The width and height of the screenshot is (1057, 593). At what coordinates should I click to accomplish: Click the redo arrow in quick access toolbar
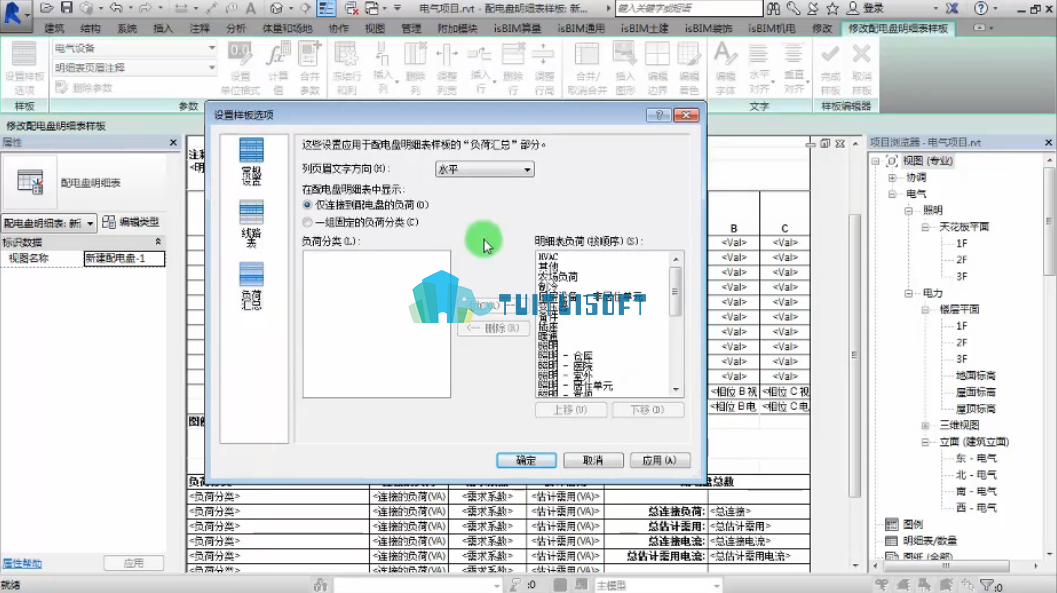pos(144,8)
